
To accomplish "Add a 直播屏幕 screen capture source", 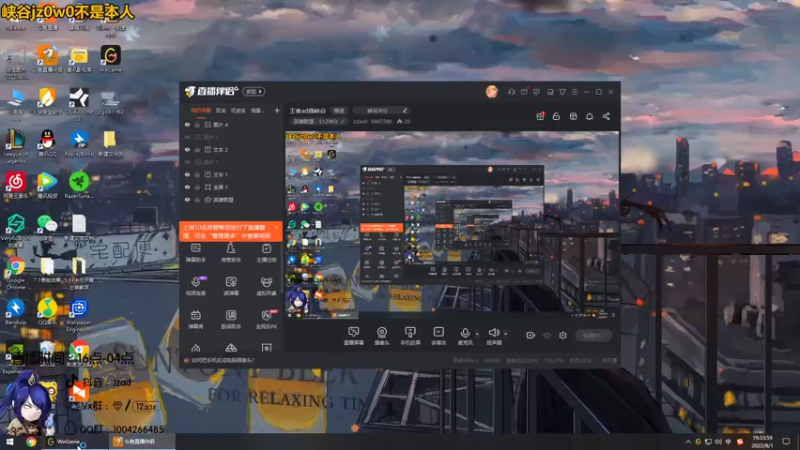I will [354, 336].
